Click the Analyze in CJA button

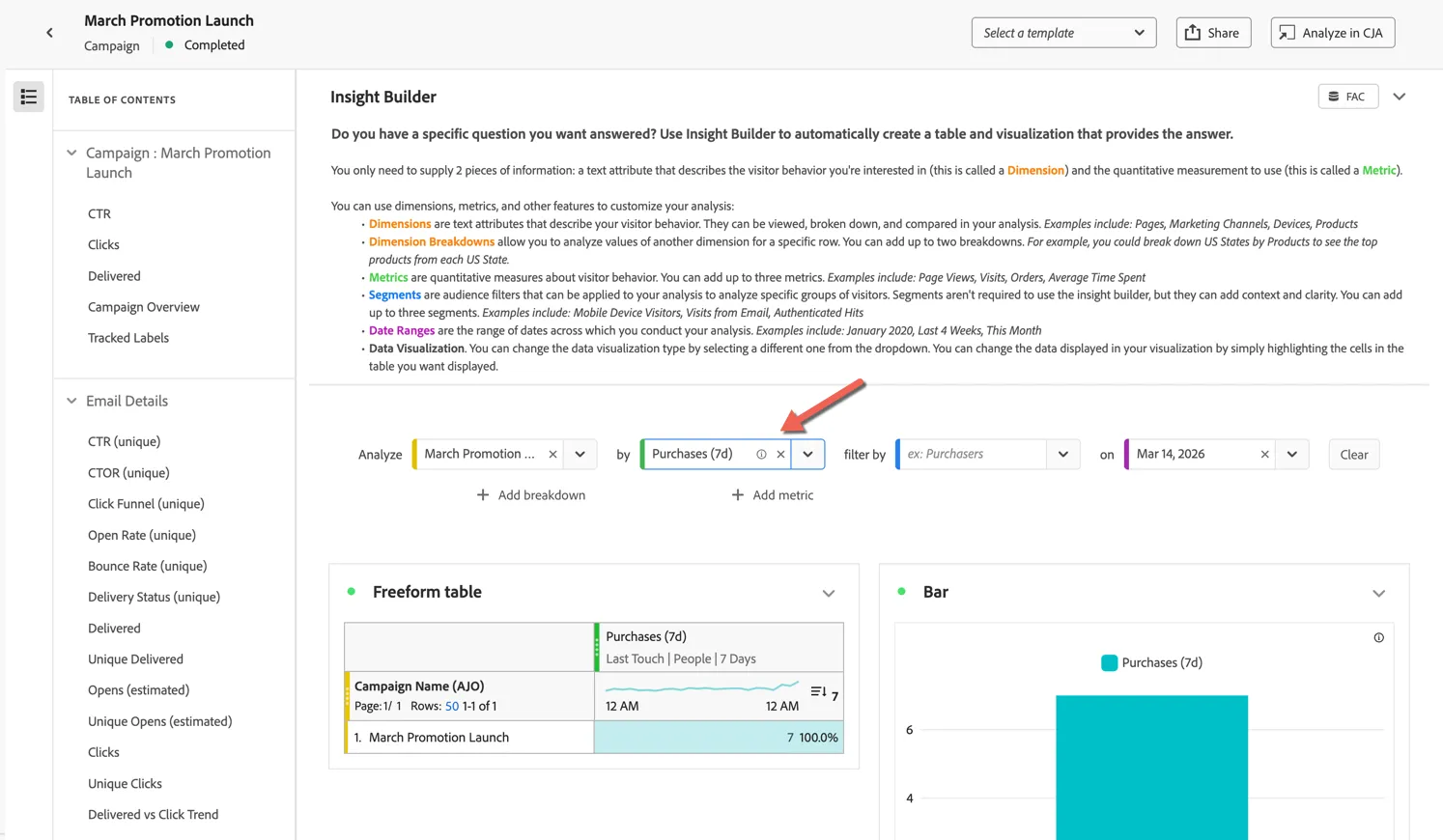click(x=1333, y=33)
